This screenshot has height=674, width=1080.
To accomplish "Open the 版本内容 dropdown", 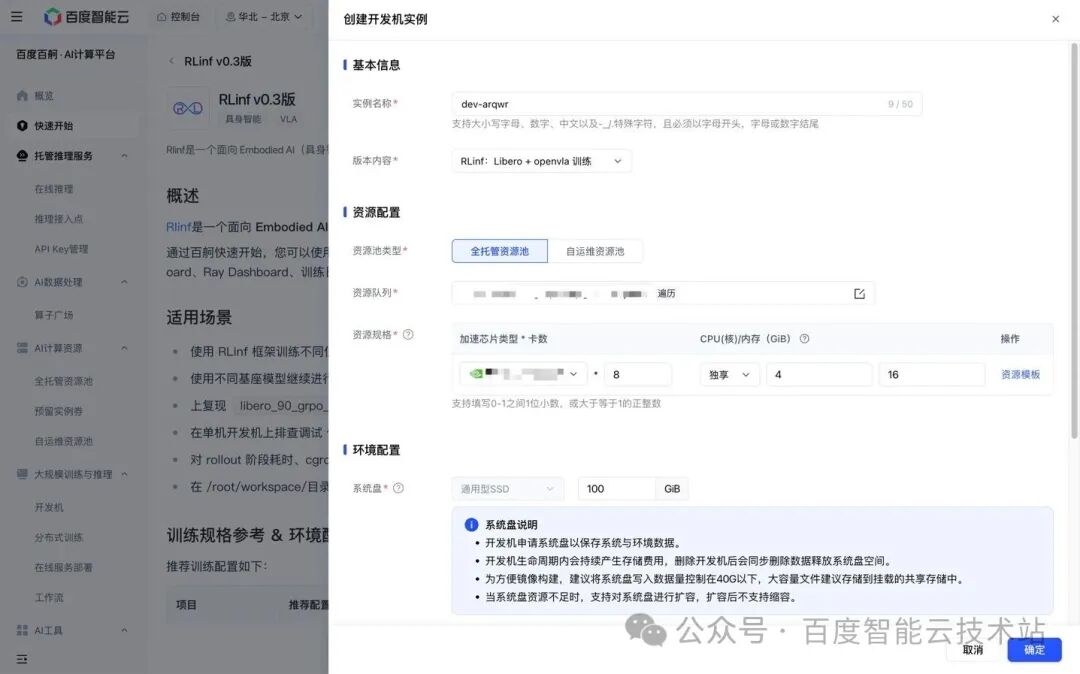I will pyautogui.click(x=541, y=161).
